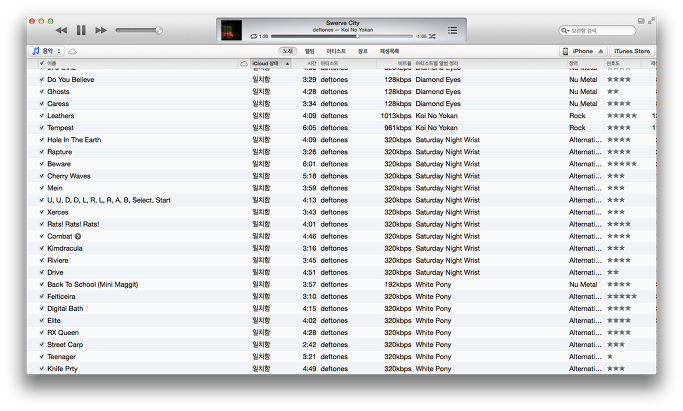The width and height of the screenshot is (683, 411).
Task: Select the song U, U, D, D, L, R, L, R, A, B, Select, Start
Action: pos(109,200)
